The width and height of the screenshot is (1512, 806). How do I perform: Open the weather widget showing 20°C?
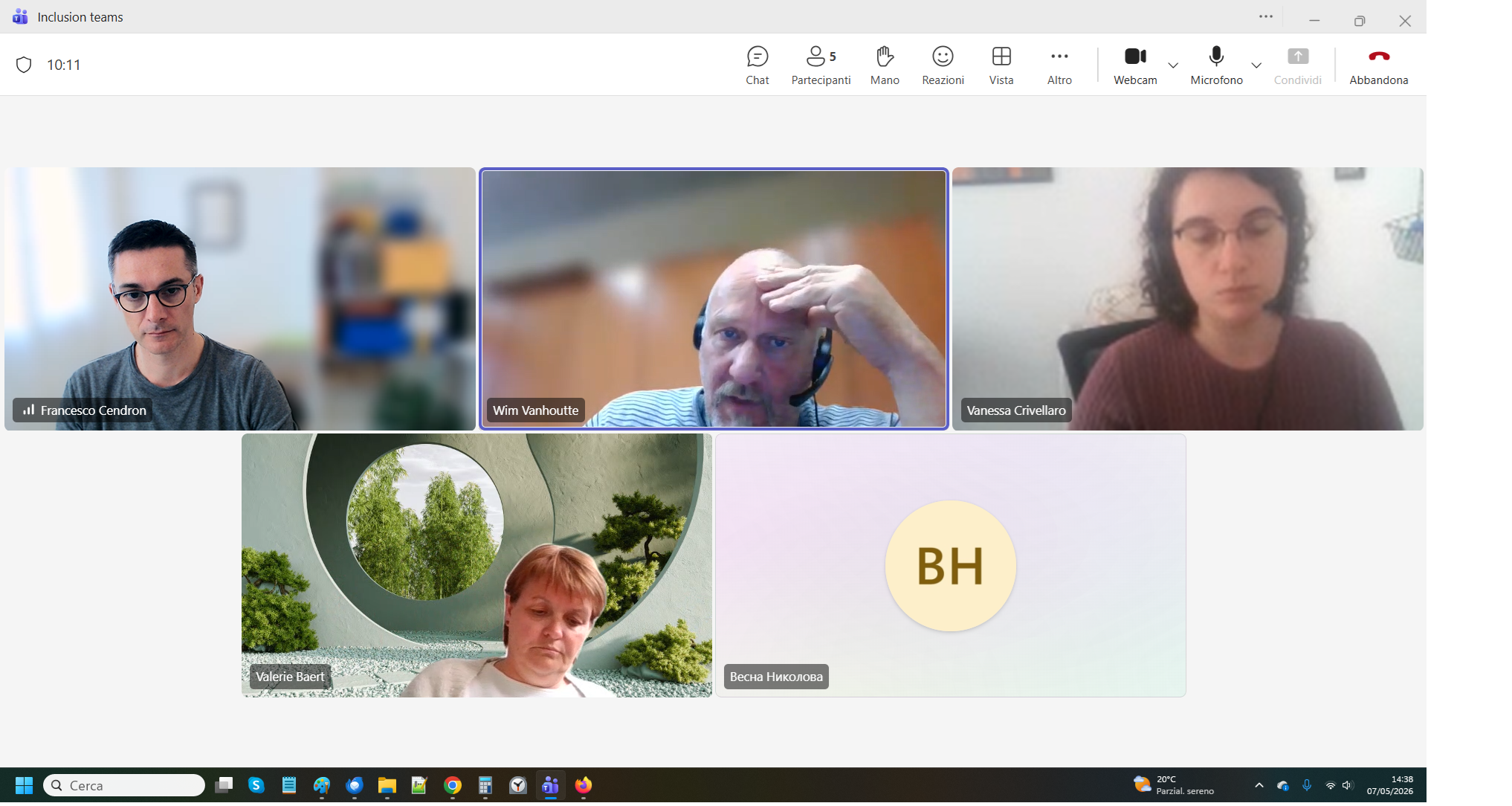coord(1173,785)
